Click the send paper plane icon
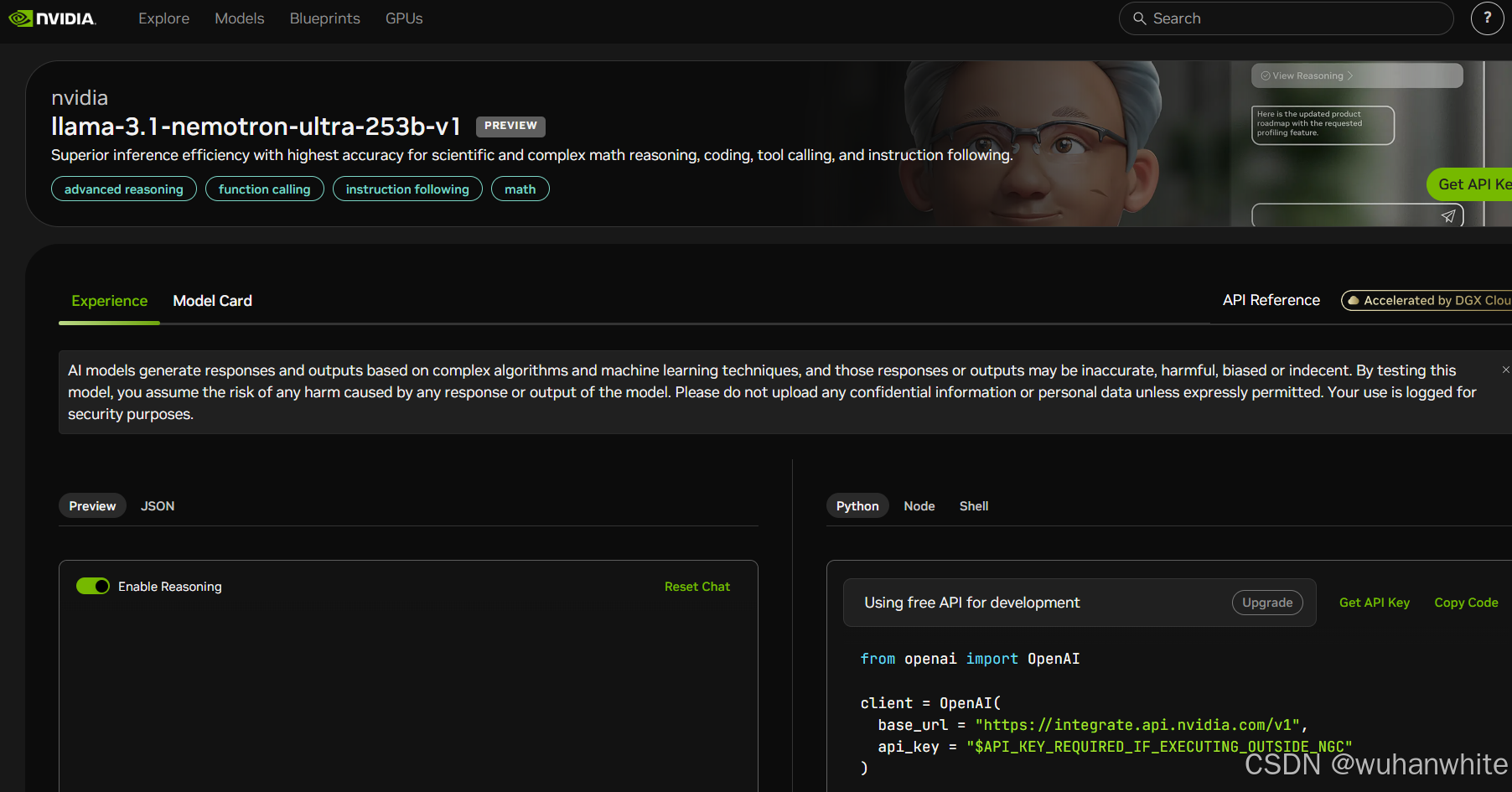1512x792 pixels. (x=1447, y=216)
